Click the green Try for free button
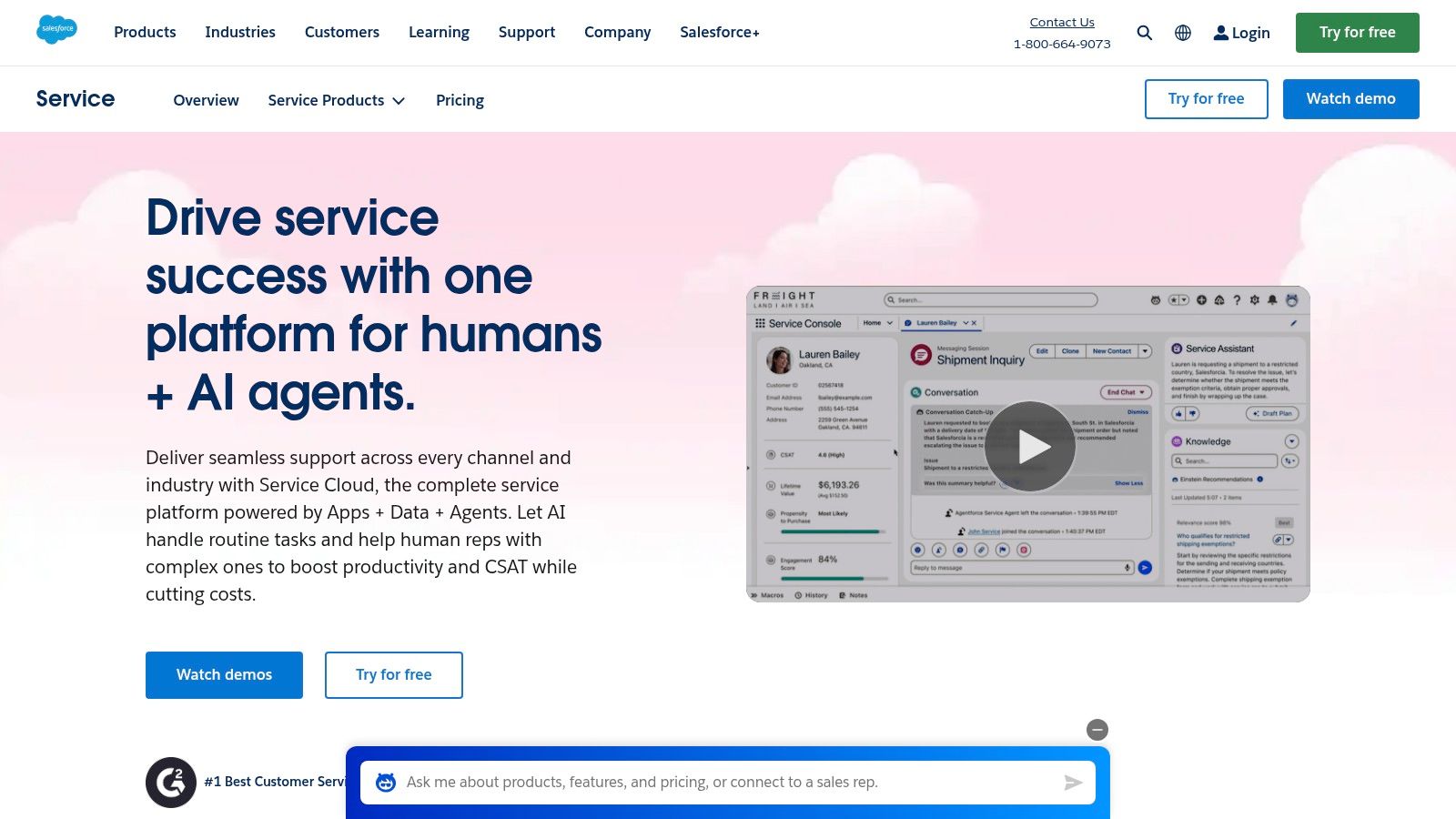Viewport: 1456px width, 819px height. [x=1358, y=33]
